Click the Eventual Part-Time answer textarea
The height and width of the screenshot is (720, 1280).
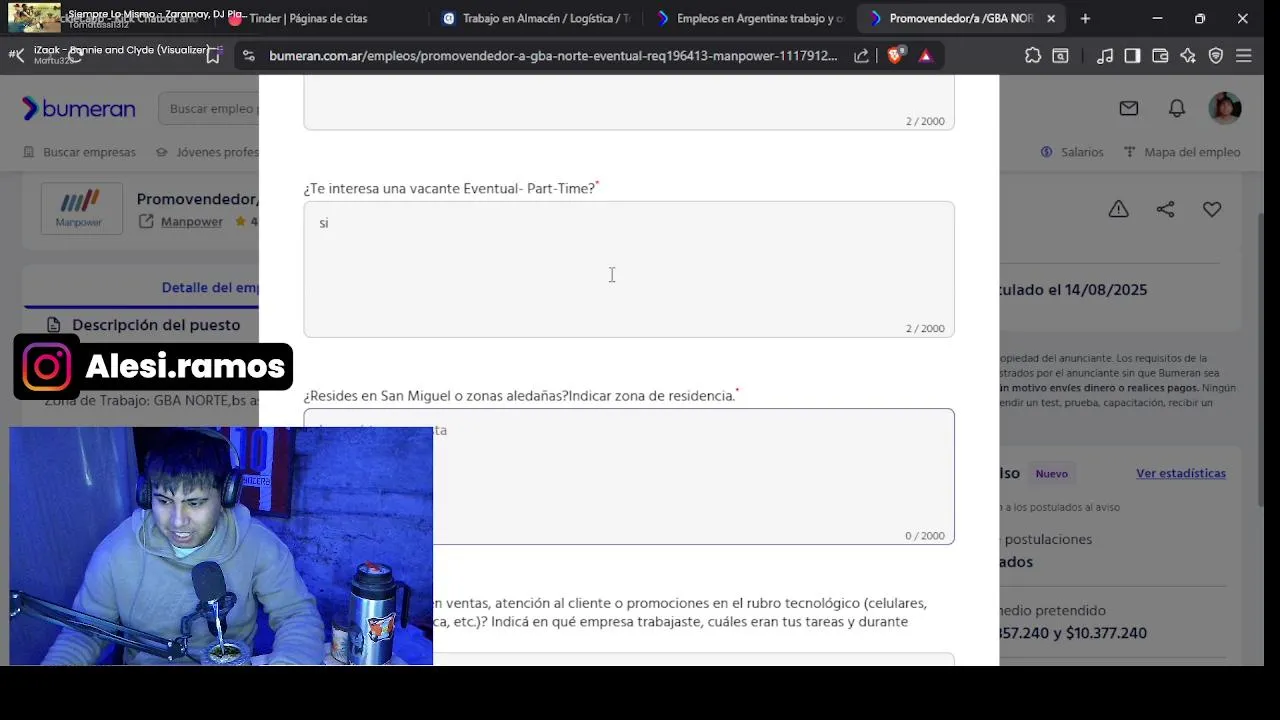[x=629, y=269]
